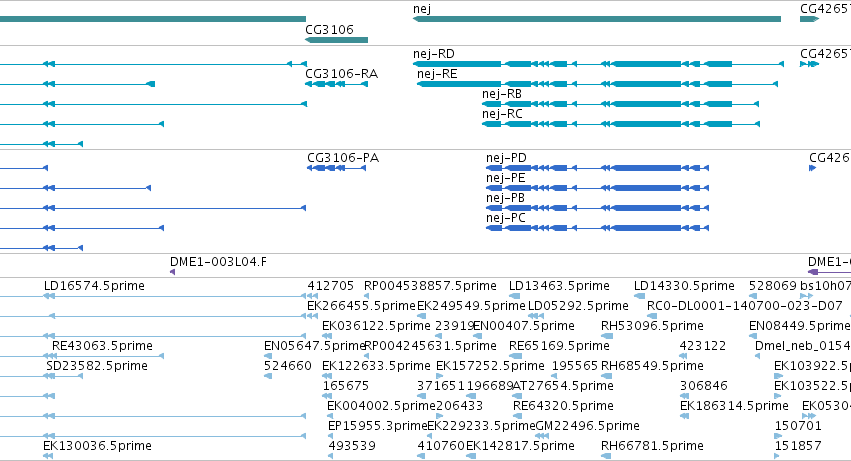Open the nej-PB coding sequence label
Screen dimensions: 851x461
[506, 198]
